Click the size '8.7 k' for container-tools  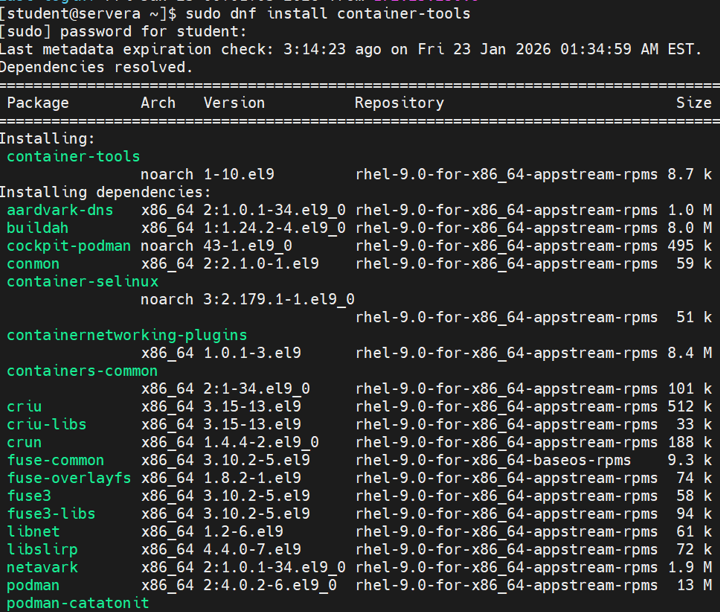pos(689,174)
